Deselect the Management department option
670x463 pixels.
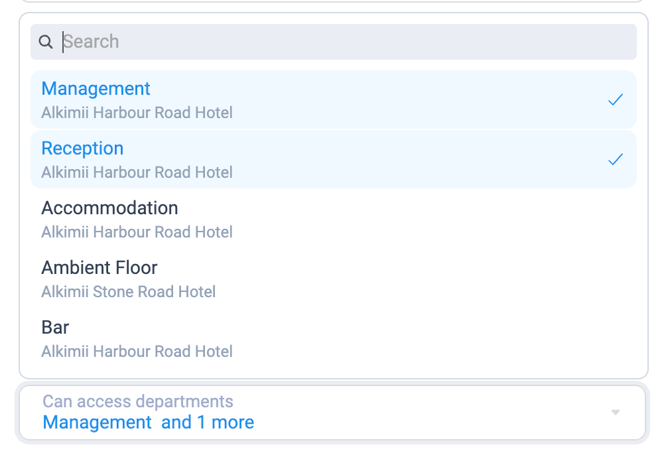(x=333, y=100)
